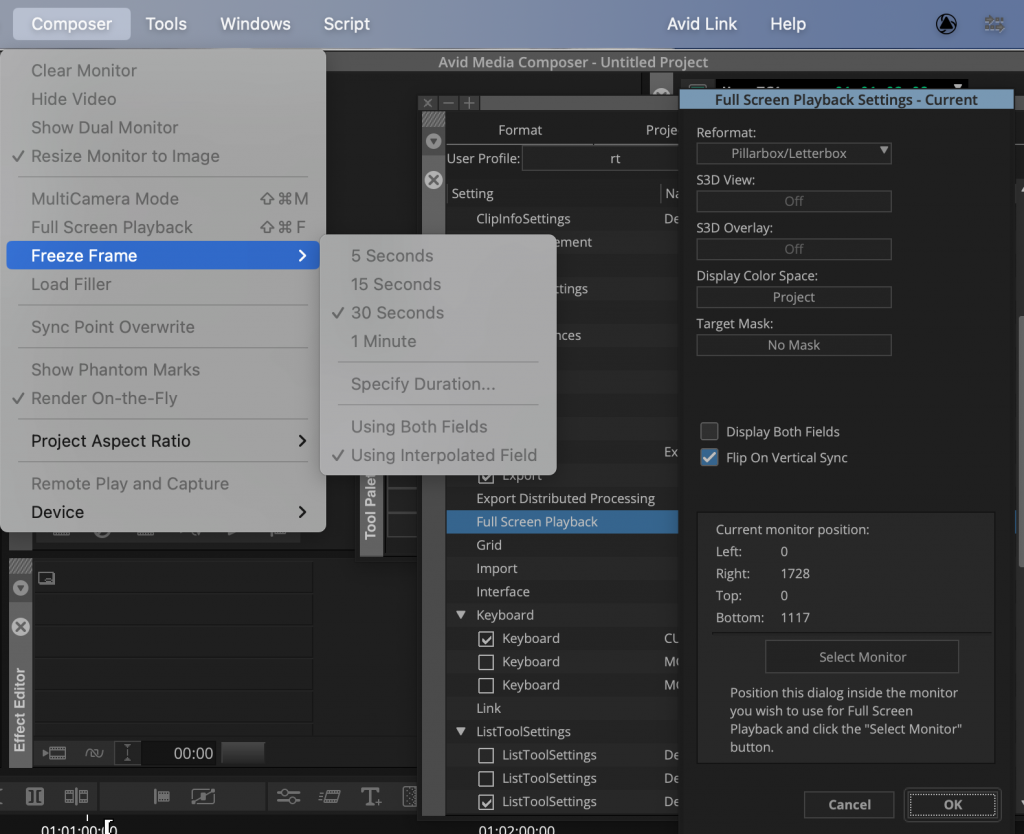Screen dimensions: 1024x834
Task: Open the Target Mask dropdown
Action: point(793,345)
